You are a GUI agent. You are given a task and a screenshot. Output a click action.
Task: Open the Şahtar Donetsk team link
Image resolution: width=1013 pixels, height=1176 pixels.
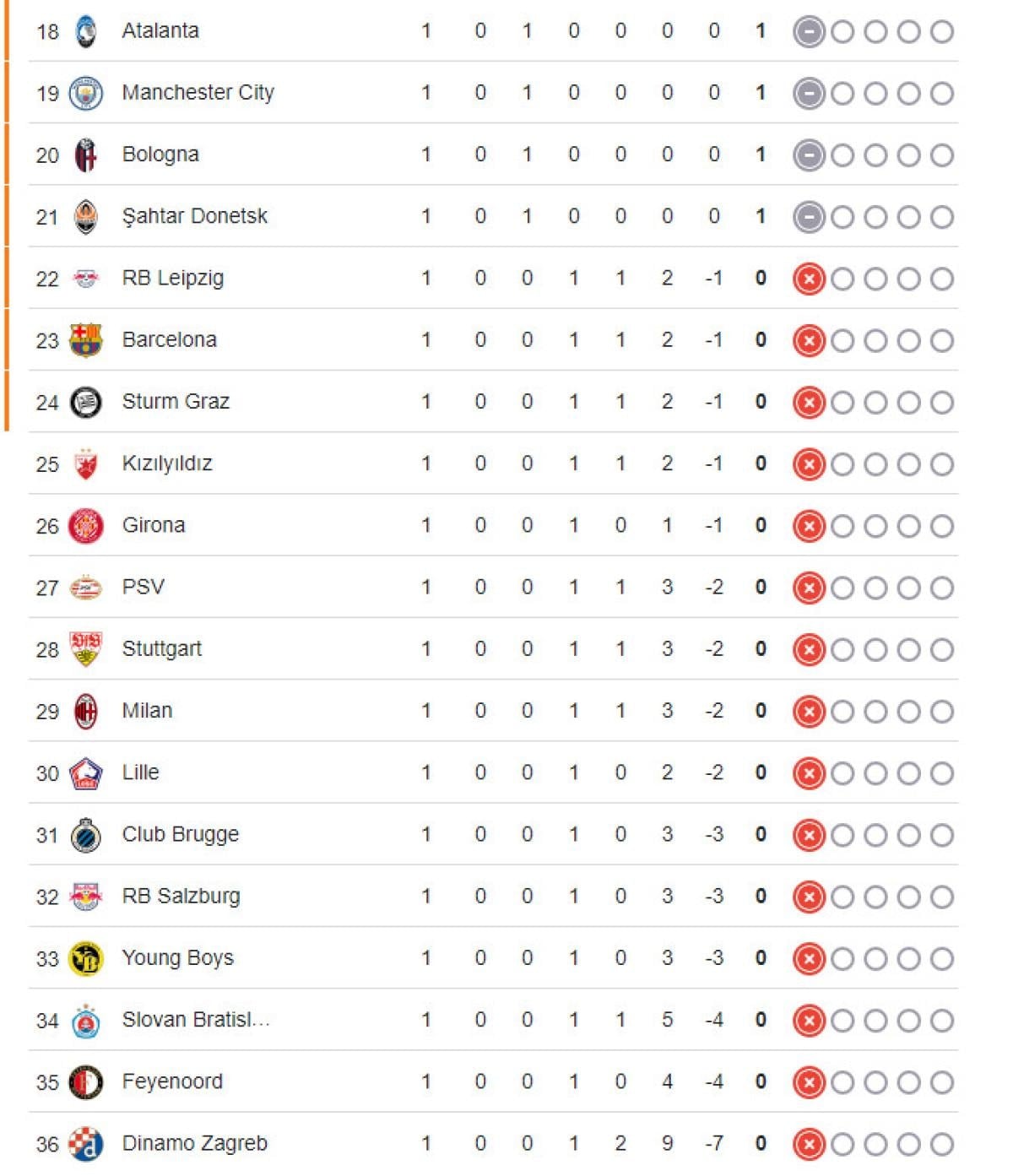tap(194, 217)
